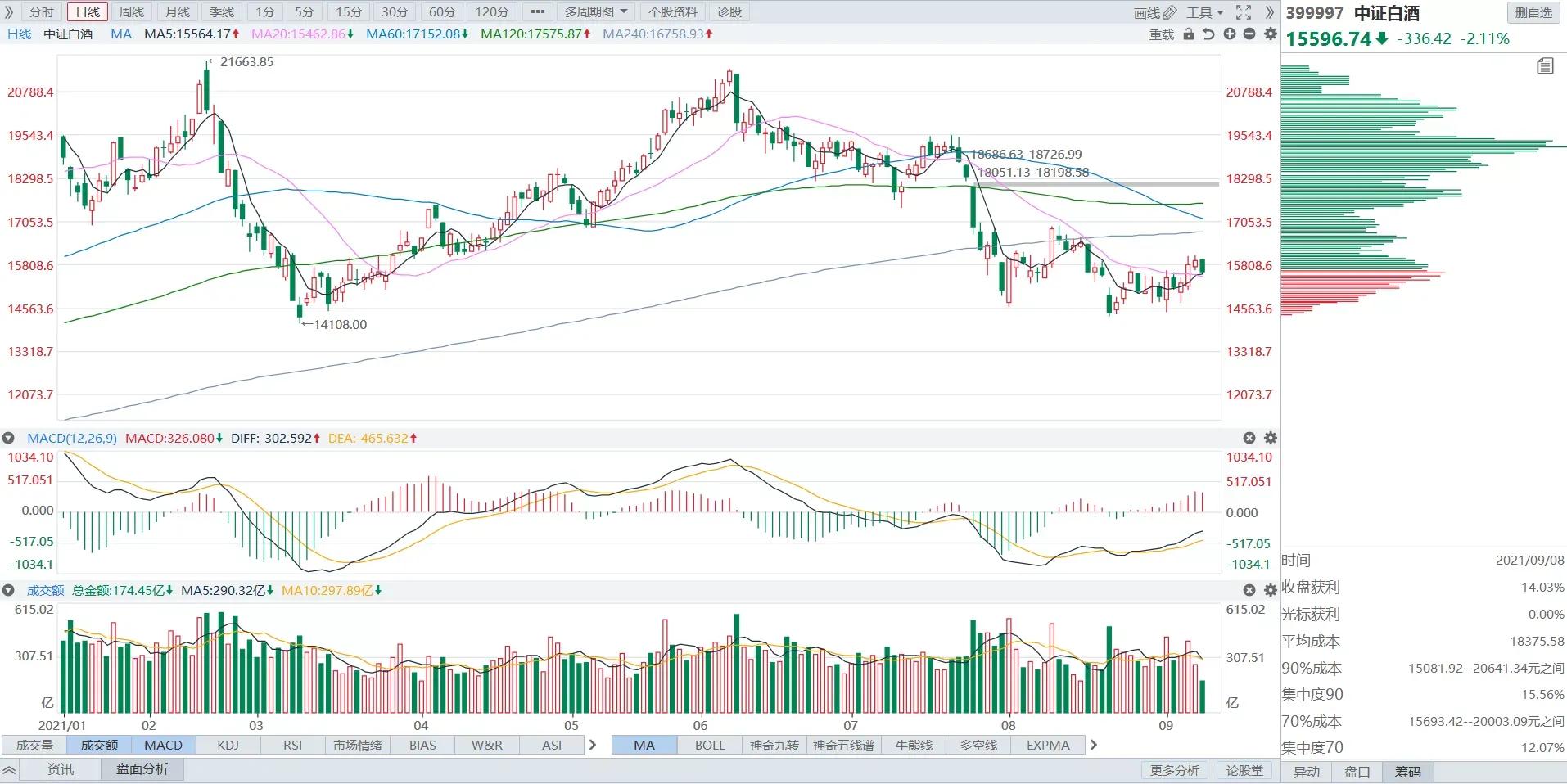This screenshot has width=1567, height=784.
Task: Open 更多分析 link
Action: [1174, 770]
